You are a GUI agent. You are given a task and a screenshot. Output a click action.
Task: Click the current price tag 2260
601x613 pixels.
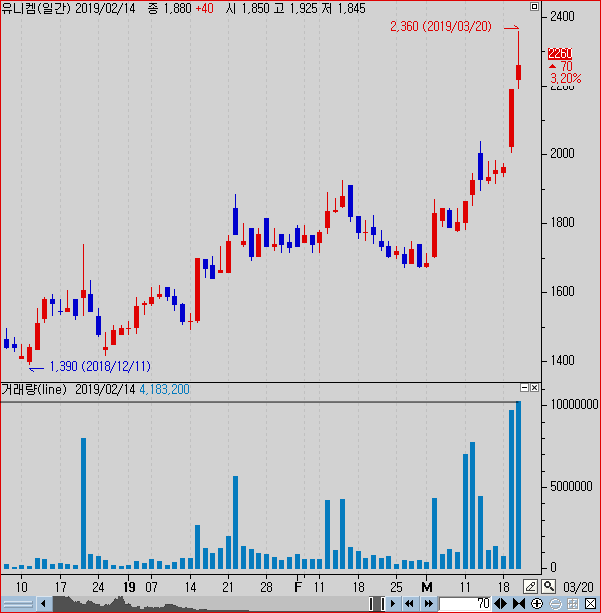[559, 54]
